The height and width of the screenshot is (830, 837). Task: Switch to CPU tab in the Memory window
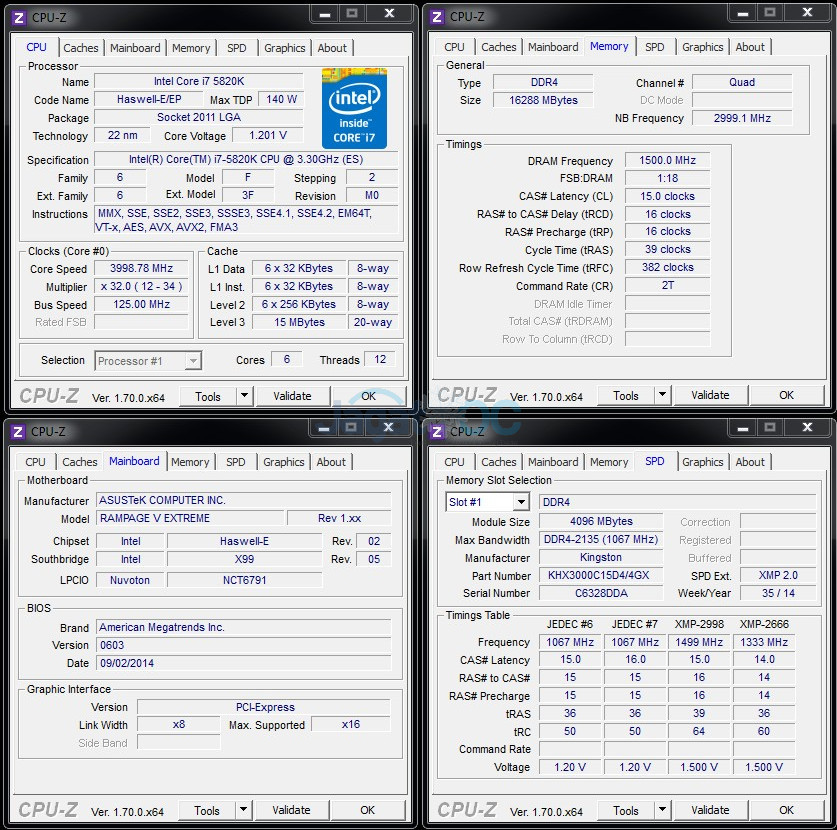(x=454, y=47)
